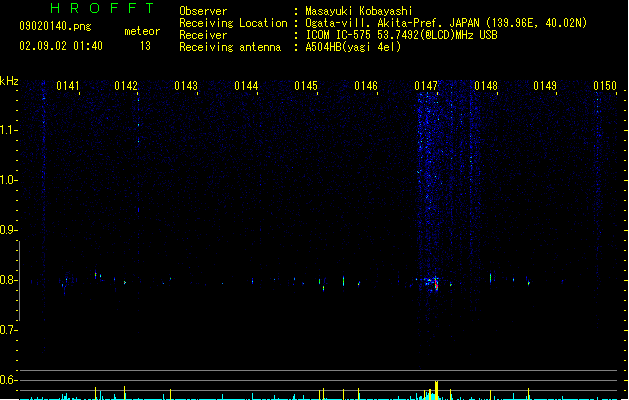
Task: Click the ICOM IC-575 53.7492 MHz USB text
Action: [x=402, y=35]
